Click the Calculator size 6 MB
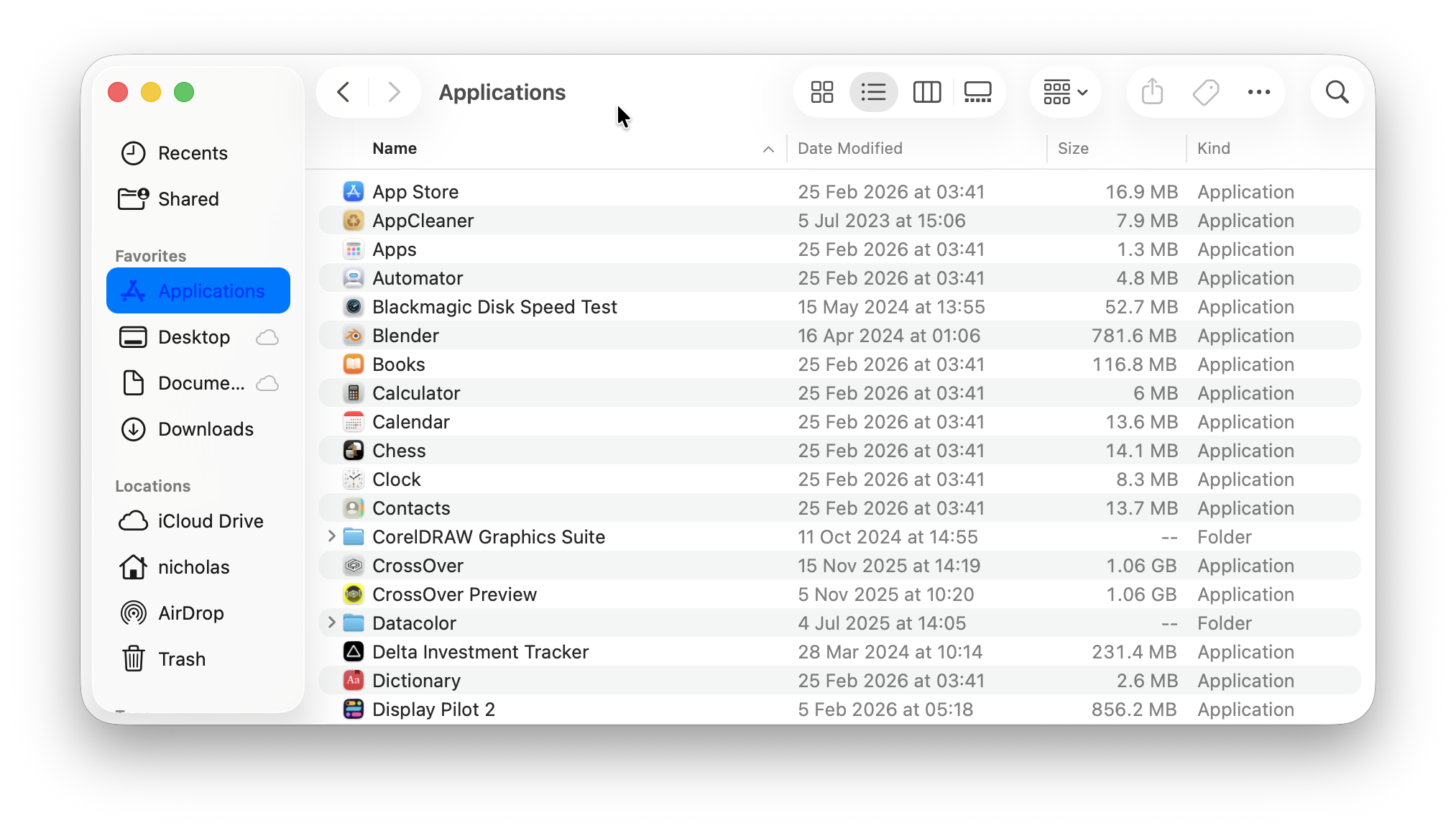The width and height of the screenshot is (1456, 831). (x=1156, y=393)
